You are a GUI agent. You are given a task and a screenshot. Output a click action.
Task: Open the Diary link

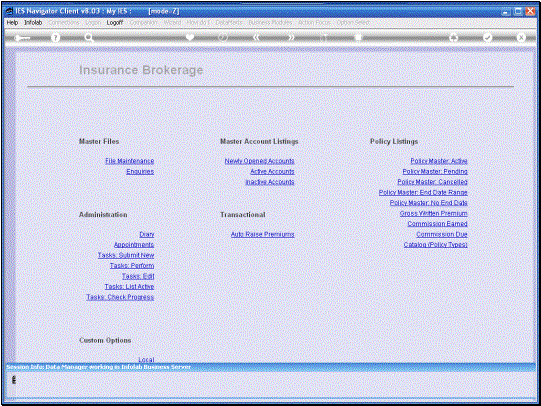pos(147,234)
